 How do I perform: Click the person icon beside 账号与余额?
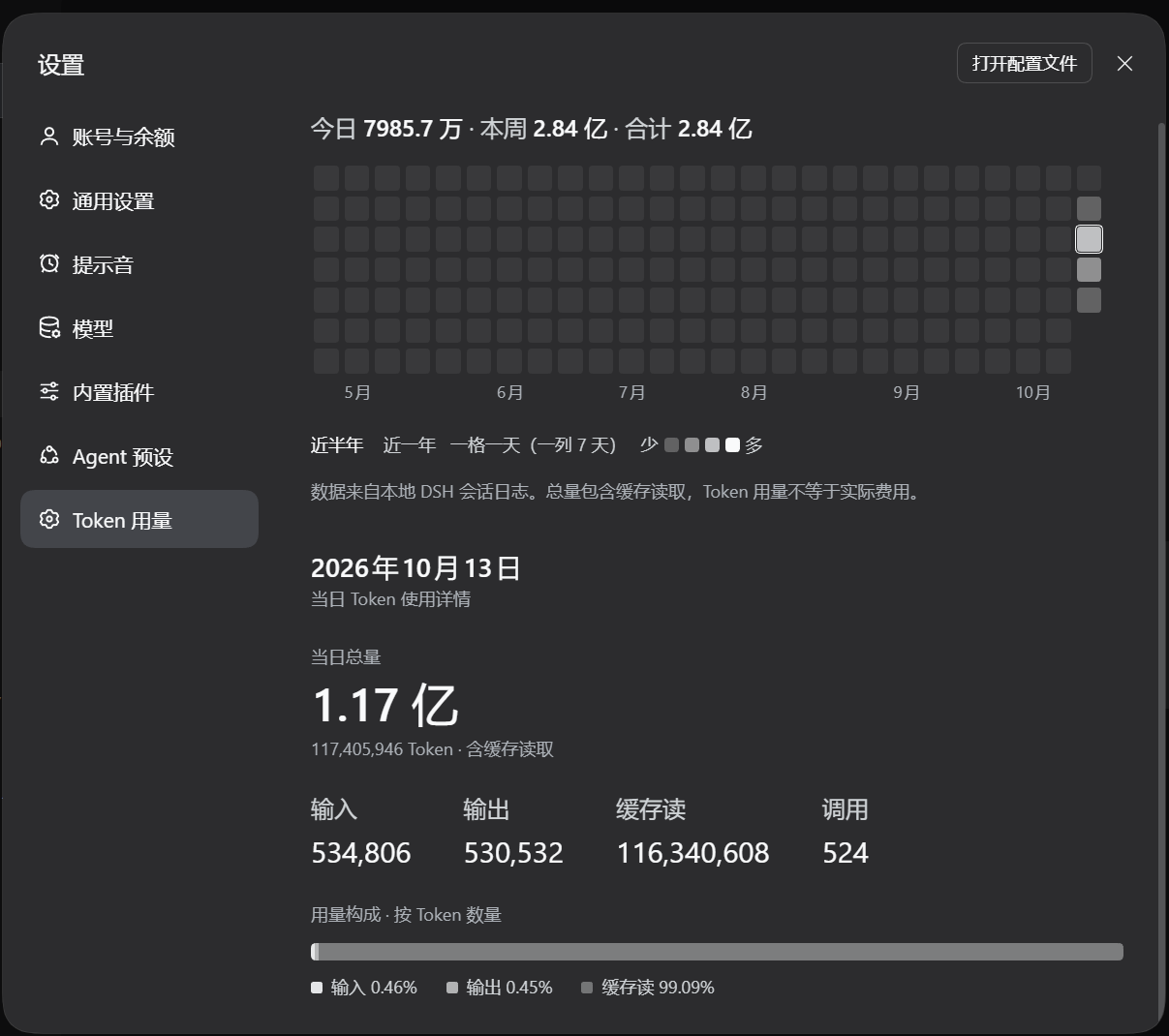[48, 137]
